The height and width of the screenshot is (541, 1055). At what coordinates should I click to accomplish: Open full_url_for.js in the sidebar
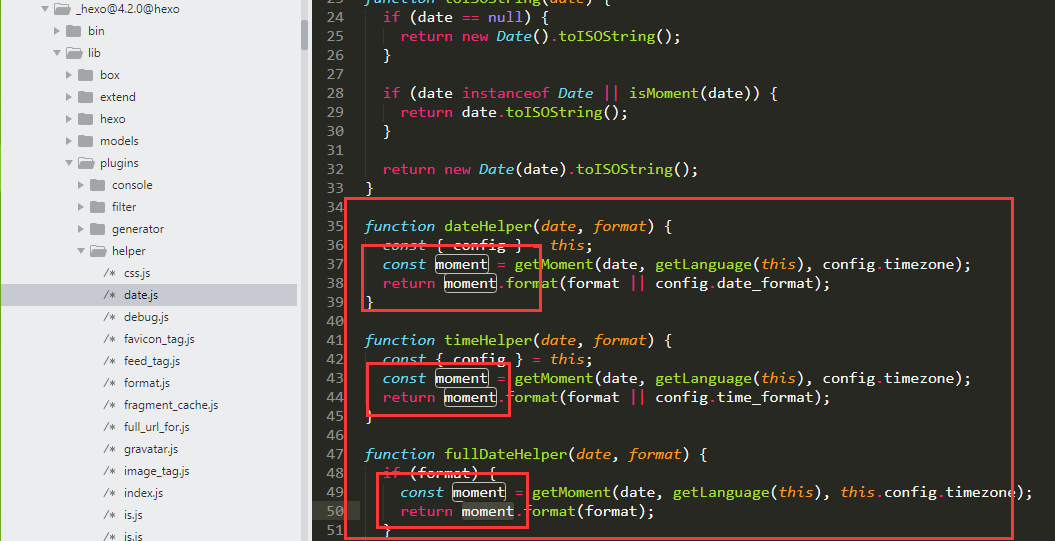tap(157, 427)
